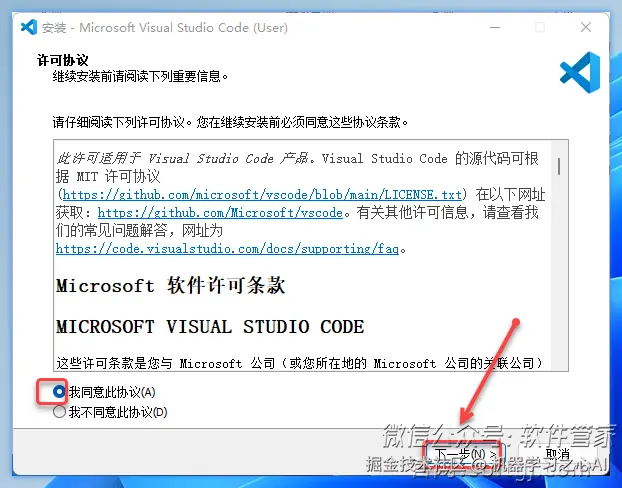Click the window title "安装 - Microsoft Visual Studio Code (User)"
Viewport: 622px width, 488px height.
(165, 28)
